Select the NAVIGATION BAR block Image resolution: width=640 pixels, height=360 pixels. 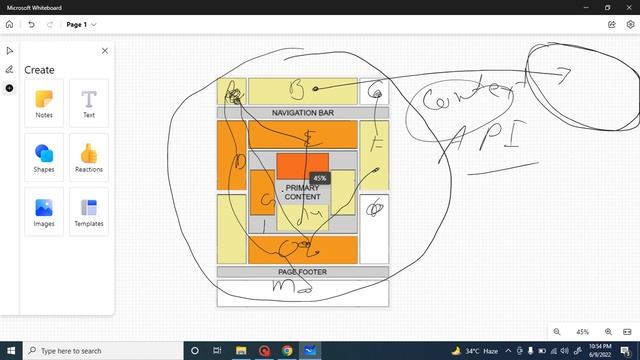pyautogui.click(x=303, y=113)
